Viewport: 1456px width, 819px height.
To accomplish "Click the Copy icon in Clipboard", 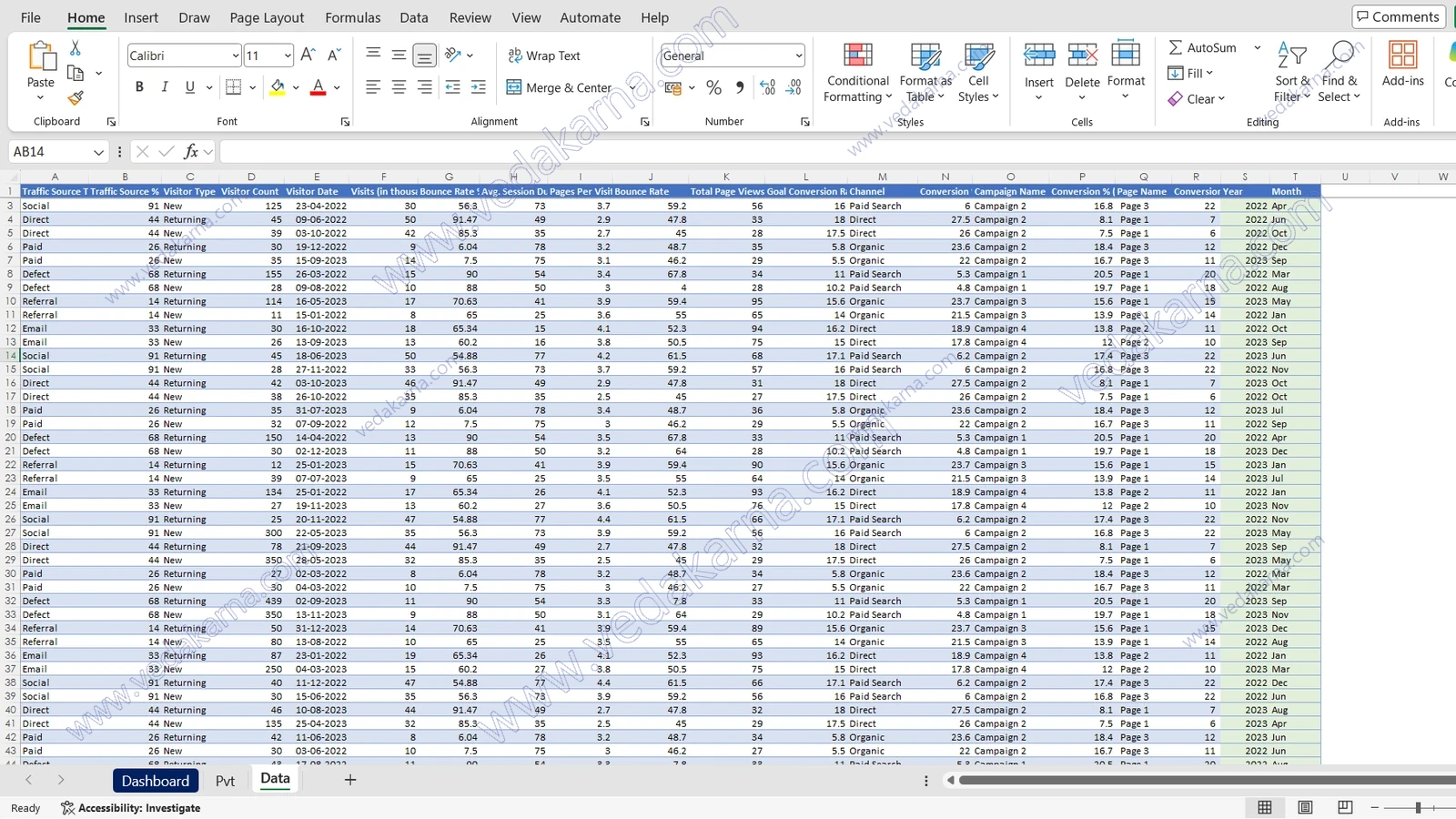I will [x=76, y=73].
